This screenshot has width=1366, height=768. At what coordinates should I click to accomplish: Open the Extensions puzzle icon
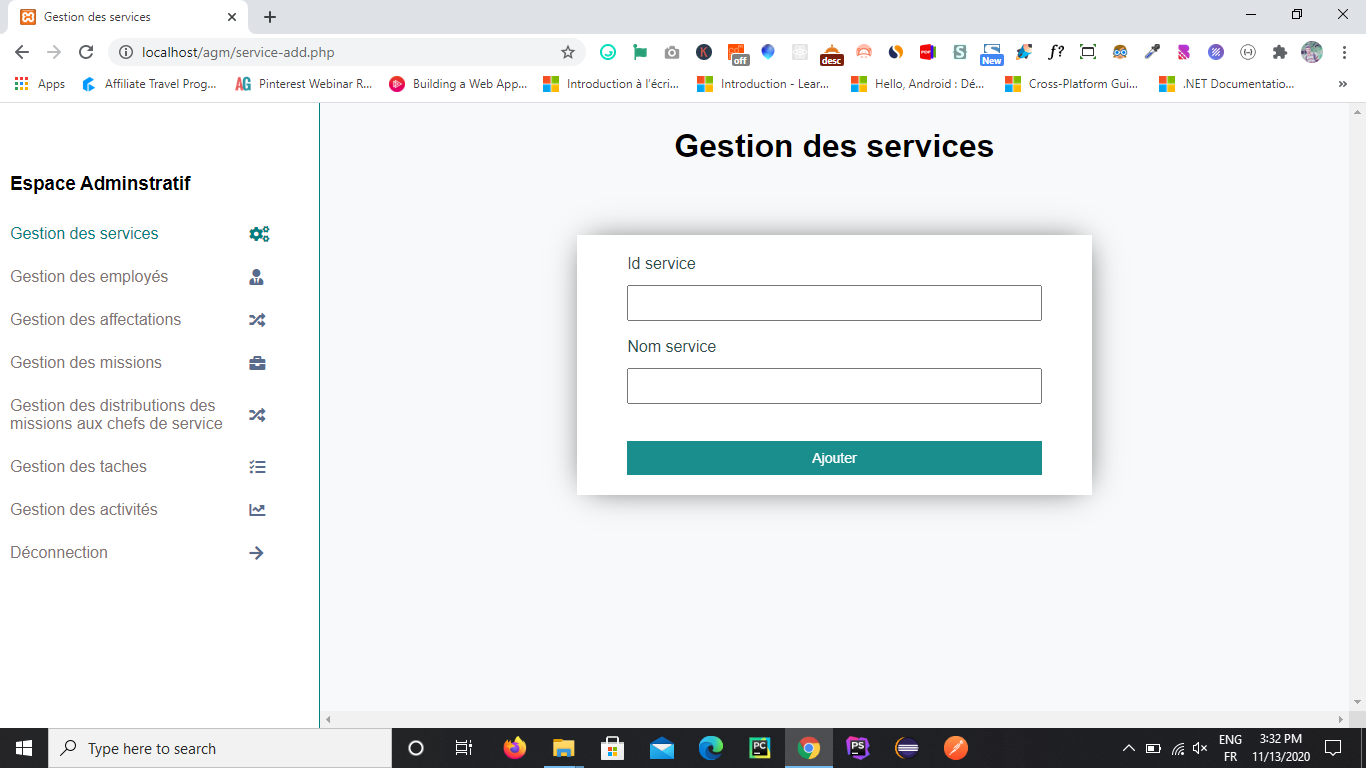click(x=1280, y=52)
